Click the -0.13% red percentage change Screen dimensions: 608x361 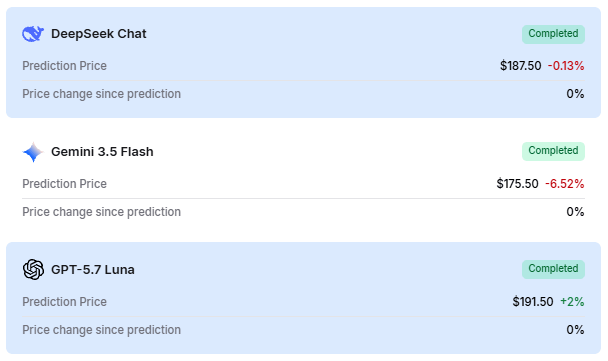click(566, 66)
